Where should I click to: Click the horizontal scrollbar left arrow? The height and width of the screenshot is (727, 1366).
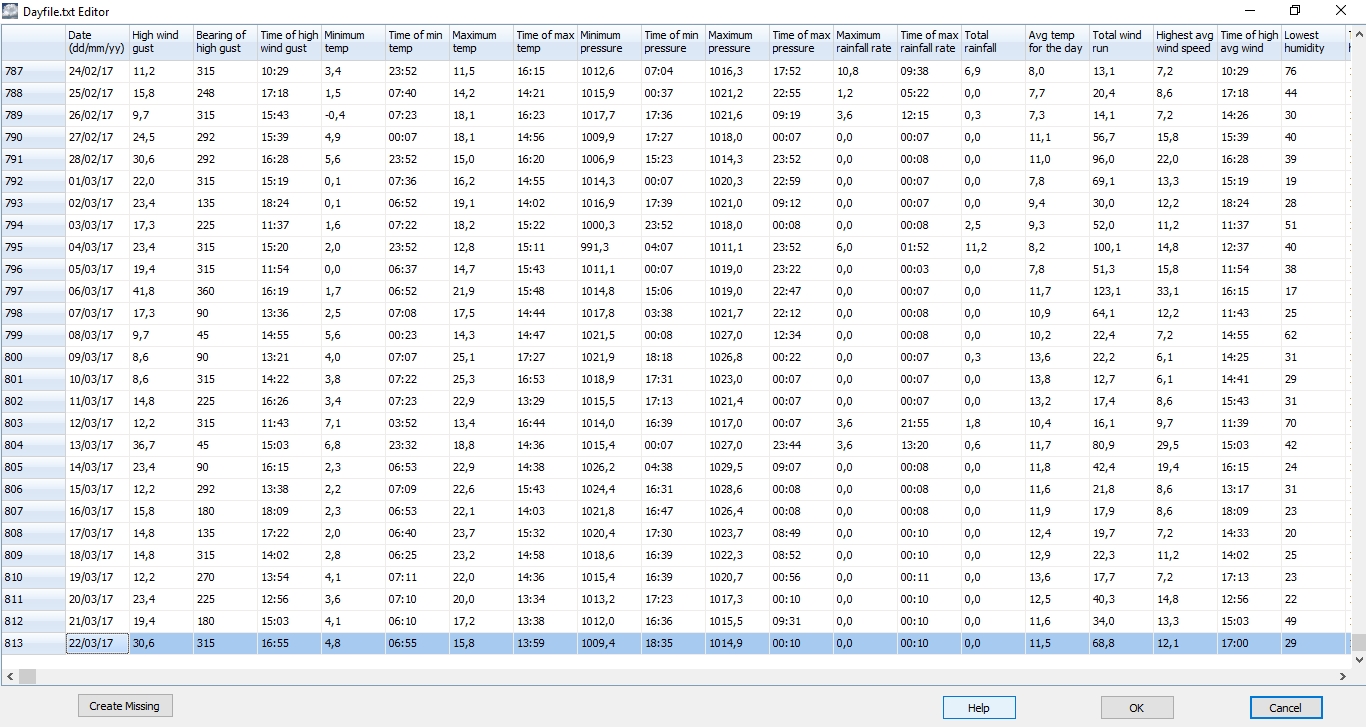10,677
